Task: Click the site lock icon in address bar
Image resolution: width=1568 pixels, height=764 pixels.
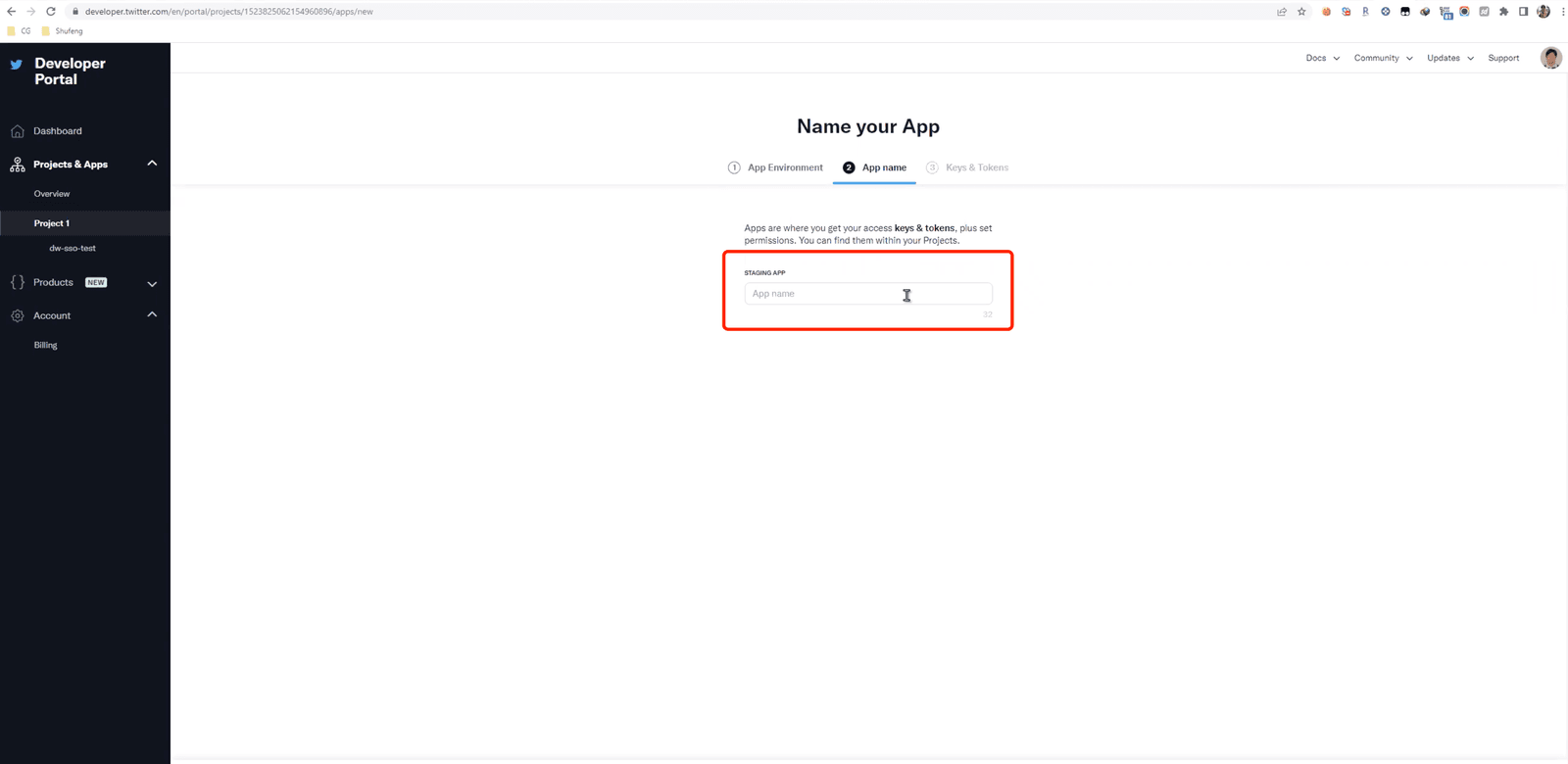Action: point(74,12)
